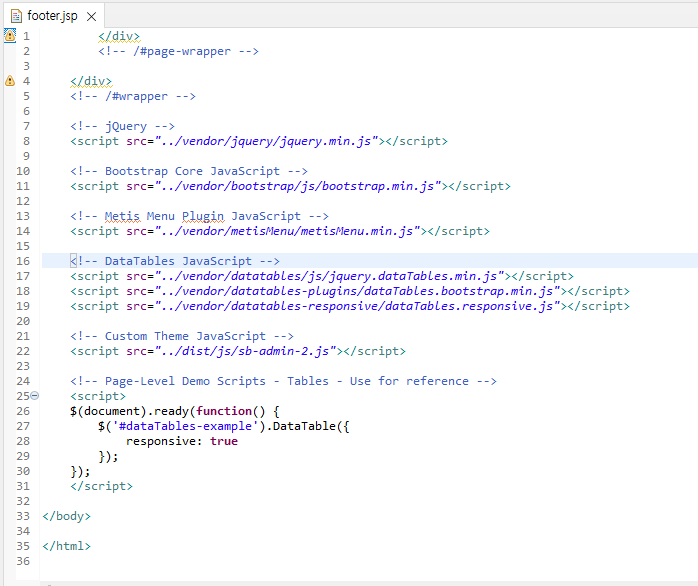Click the underlined </div> on line 1
Viewport: 698px width, 586px height.
119,36
